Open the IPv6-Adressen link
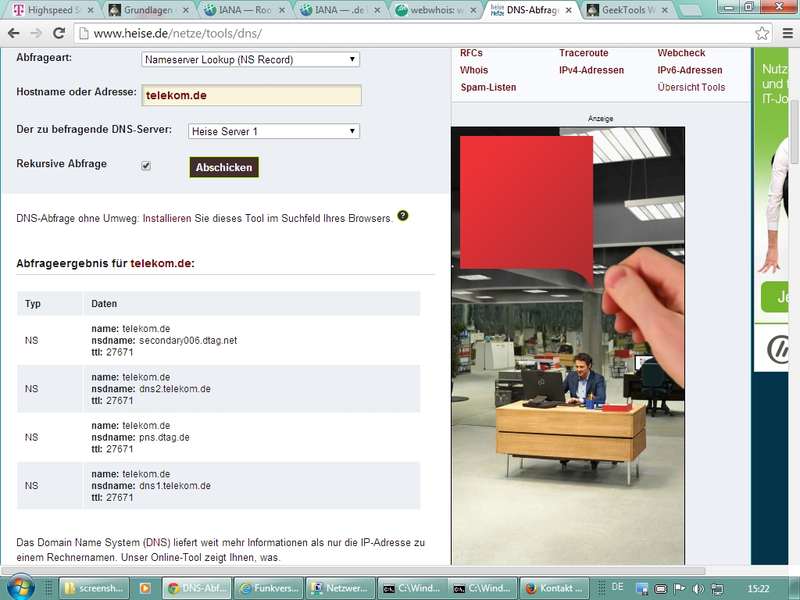The image size is (800, 600). tap(690, 70)
